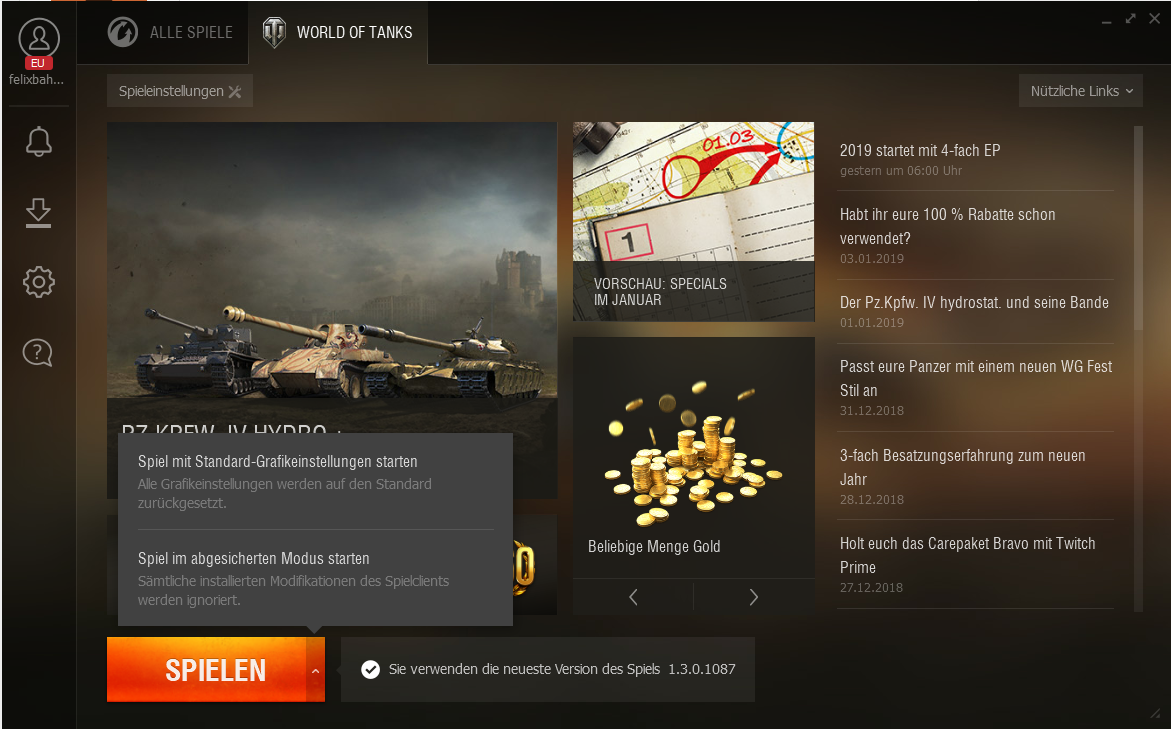Expand Nützliche Links dropdown

pyautogui.click(x=1081, y=91)
